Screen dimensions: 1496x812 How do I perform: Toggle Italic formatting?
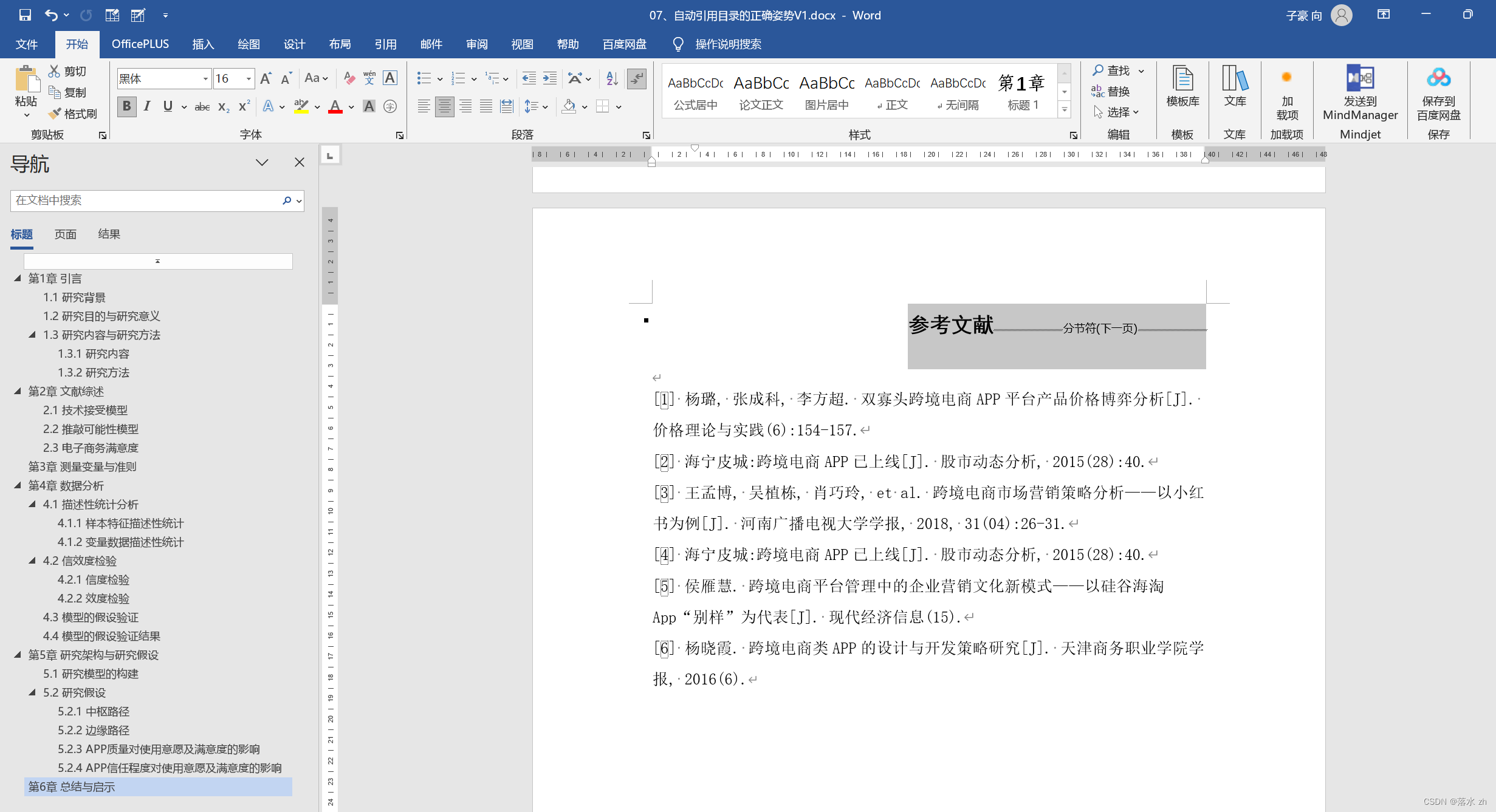pos(147,107)
